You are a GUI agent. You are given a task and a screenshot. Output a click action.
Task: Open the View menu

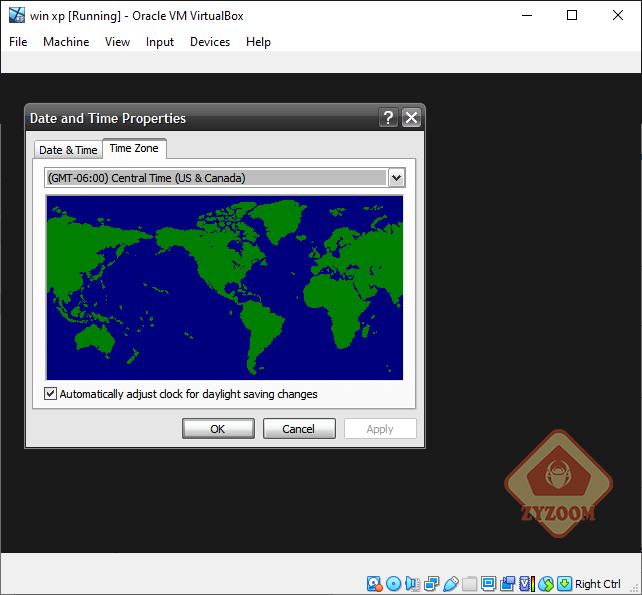tap(117, 42)
